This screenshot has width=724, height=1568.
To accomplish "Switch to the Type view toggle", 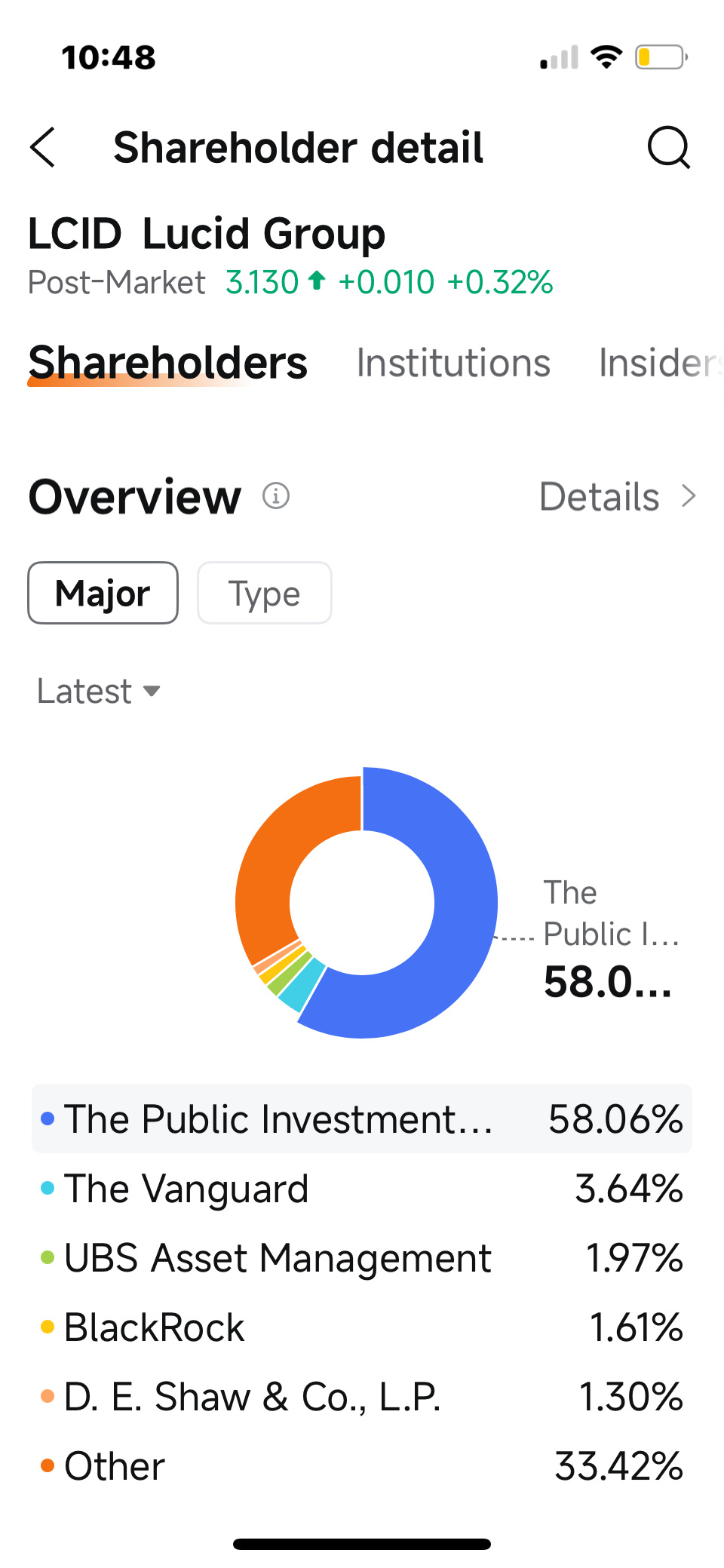I will [265, 593].
